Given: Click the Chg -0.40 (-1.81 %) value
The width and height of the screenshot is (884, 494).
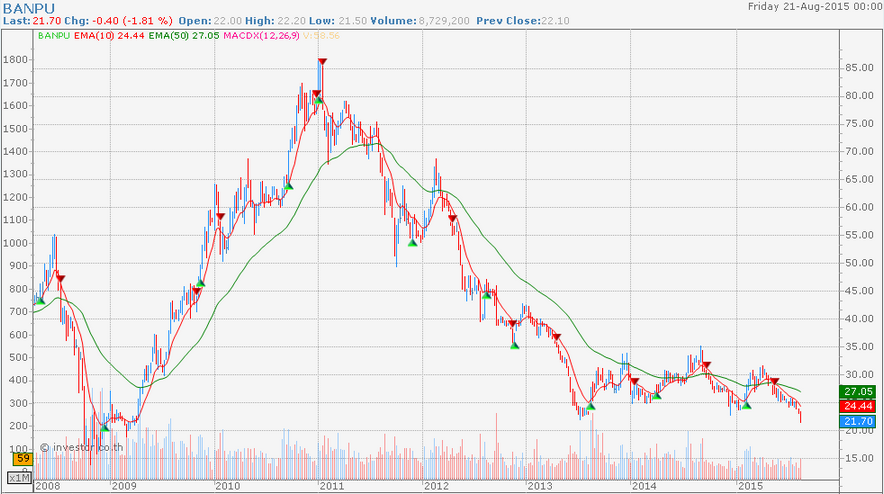Looking at the screenshot, I should point(130,21).
